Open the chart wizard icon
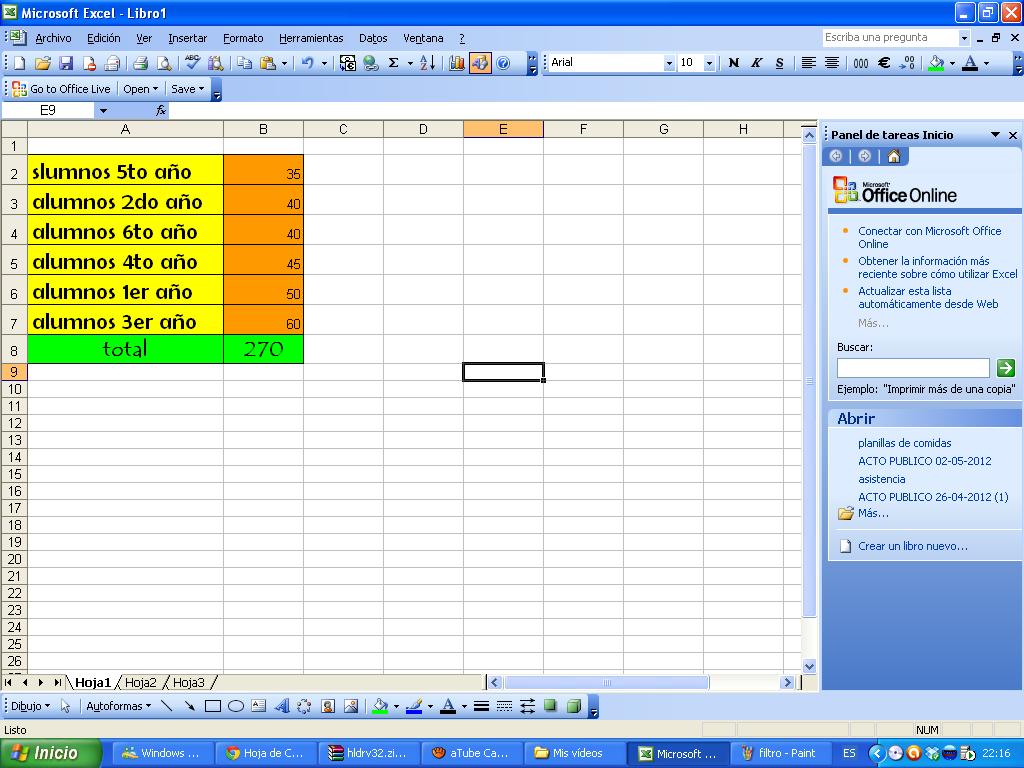The image size is (1024, 768). (x=457, y=63)
